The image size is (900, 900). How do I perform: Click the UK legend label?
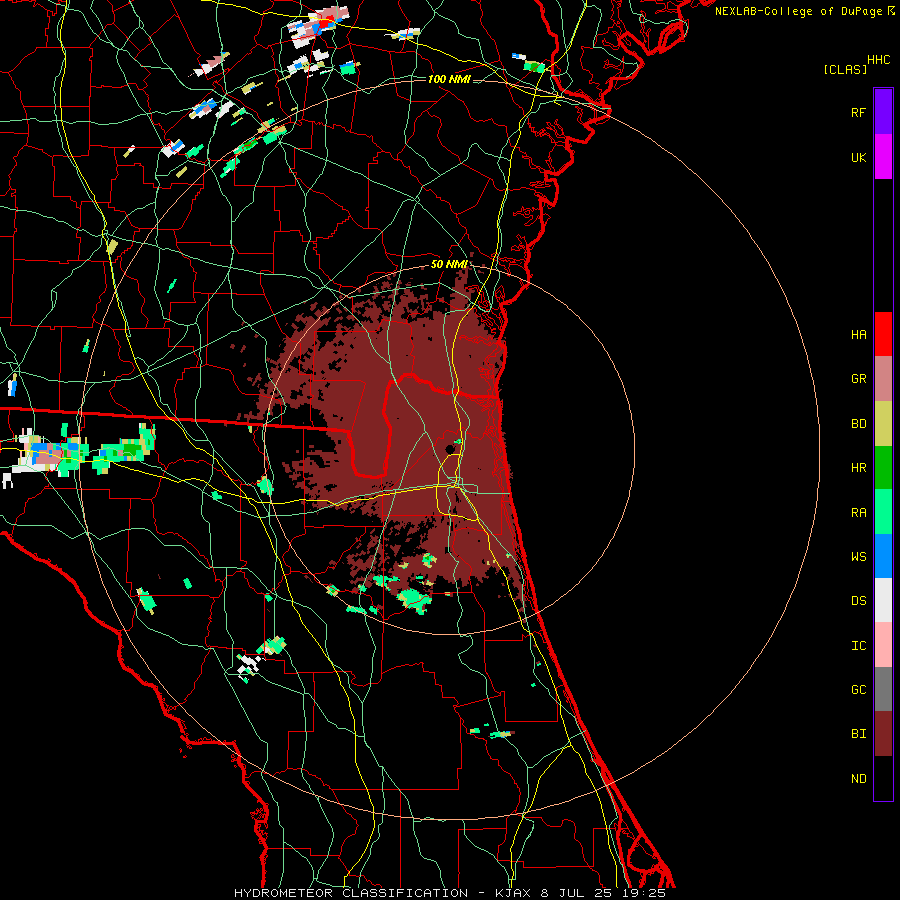858,157
